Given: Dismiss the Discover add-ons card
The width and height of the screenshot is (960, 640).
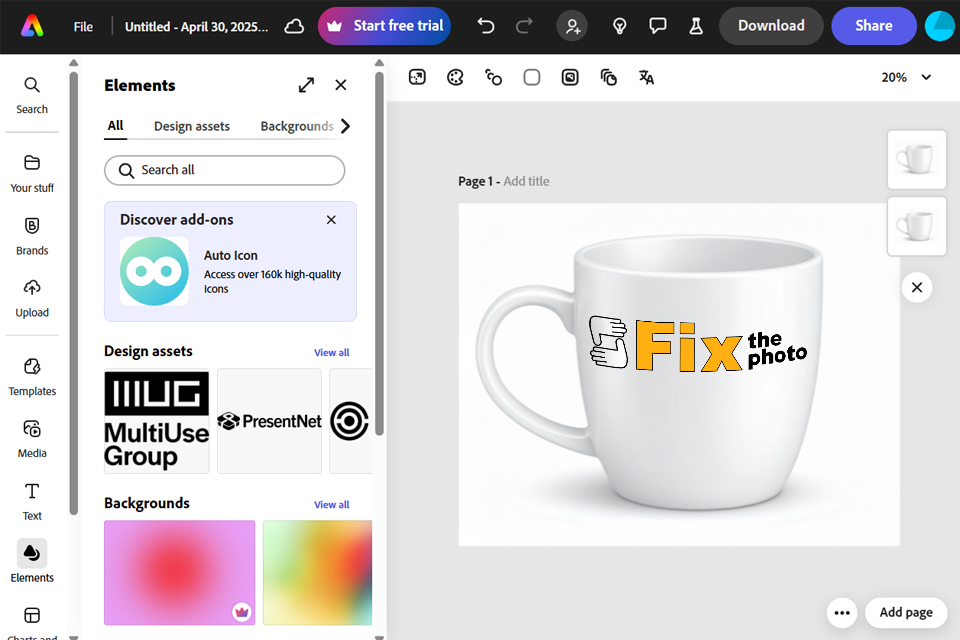Looking at the screenshot, I should pos(331,220).
